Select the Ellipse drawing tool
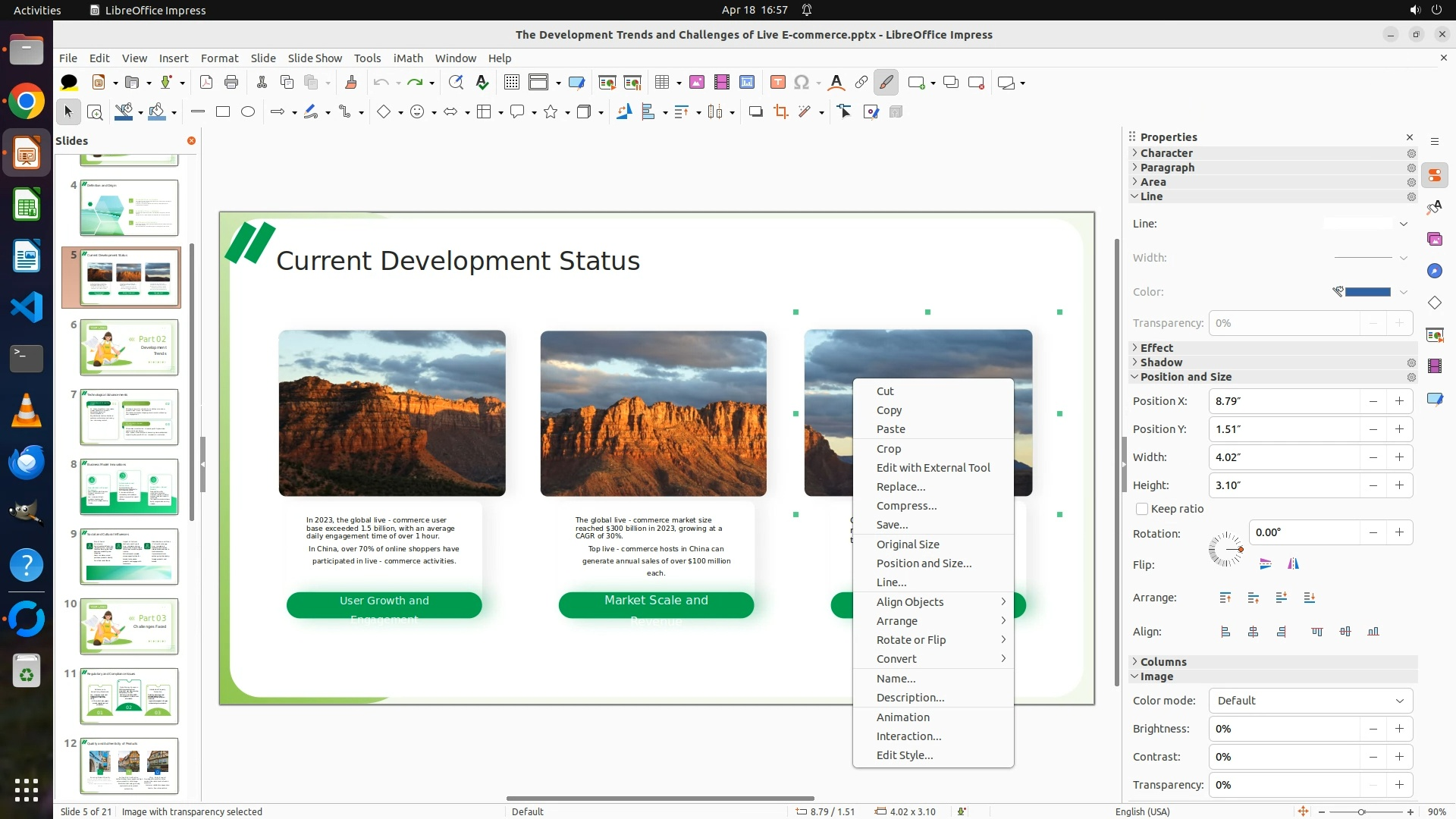The height and width of the screenshot is (819, 1456). 248,112
